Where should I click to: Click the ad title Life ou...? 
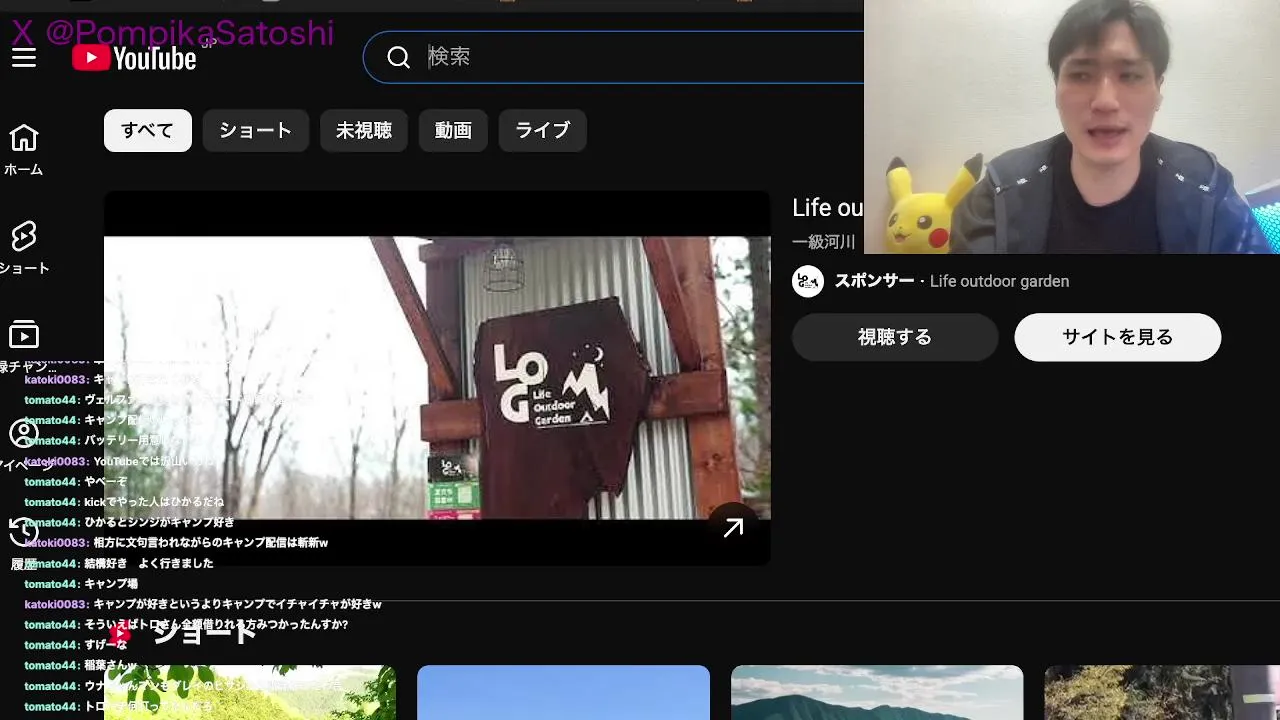(x=827, y=208)
